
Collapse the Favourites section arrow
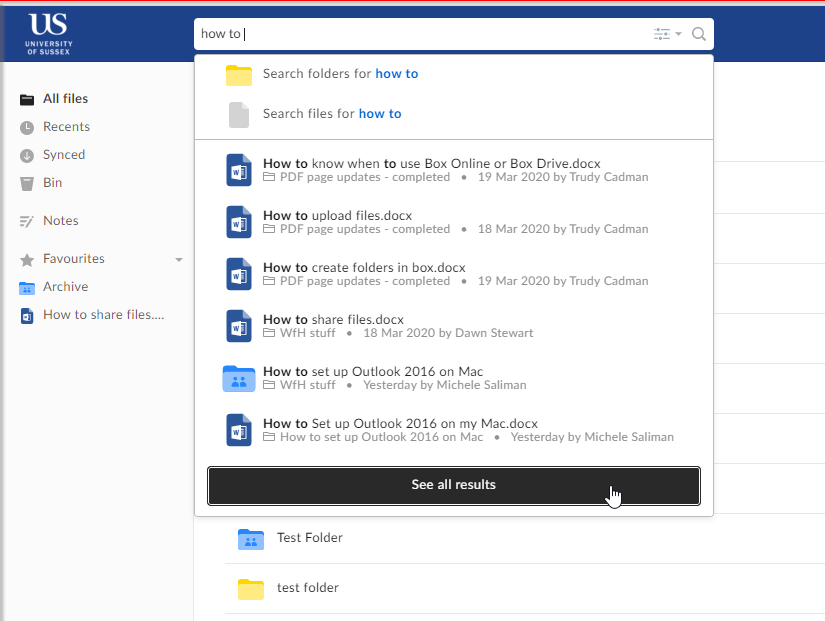(x=179, y=259)
